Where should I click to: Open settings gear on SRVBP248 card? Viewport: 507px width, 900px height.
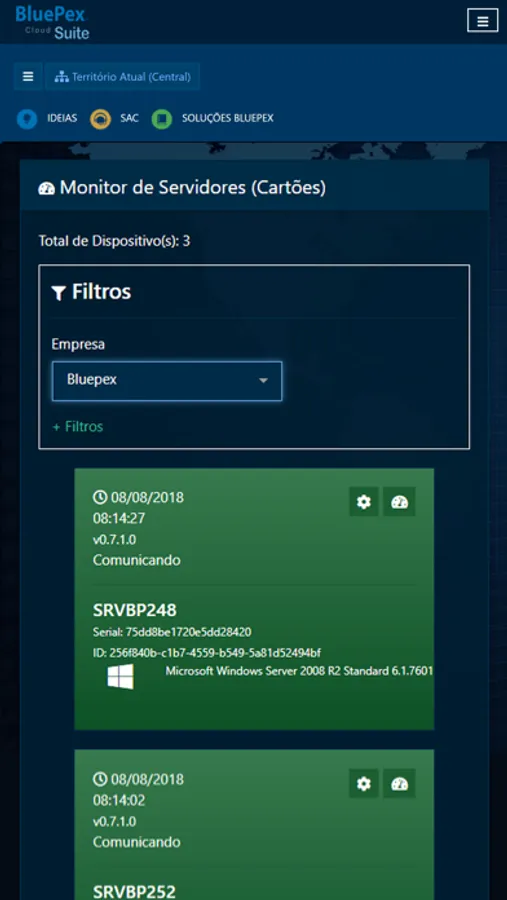[363, 502]
